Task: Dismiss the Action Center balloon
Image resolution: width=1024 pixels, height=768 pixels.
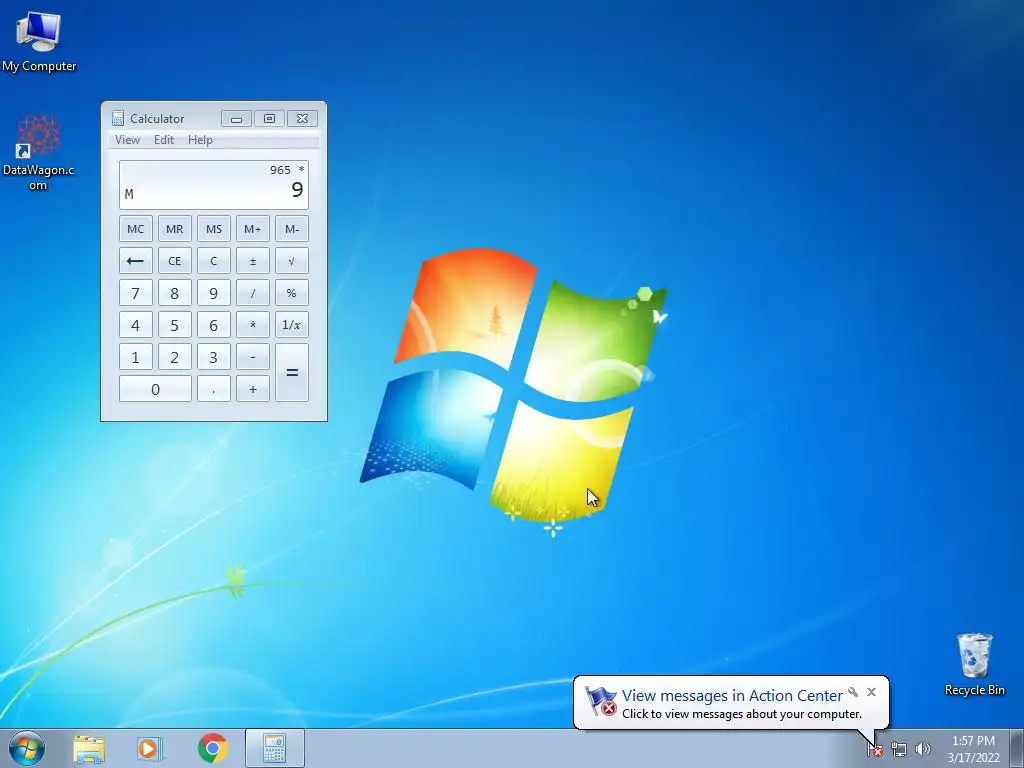Action: coord(871,692)
